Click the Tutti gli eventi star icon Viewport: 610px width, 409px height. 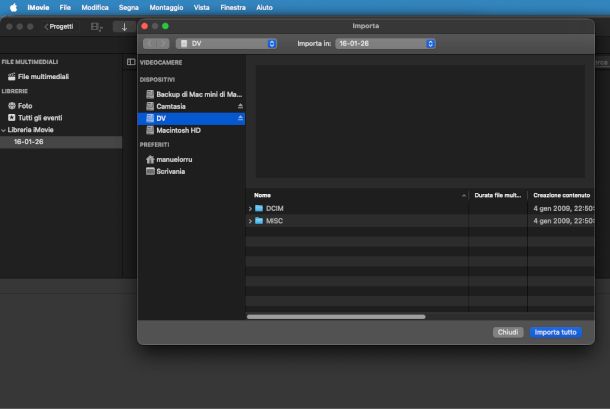[x=12, y=118]
